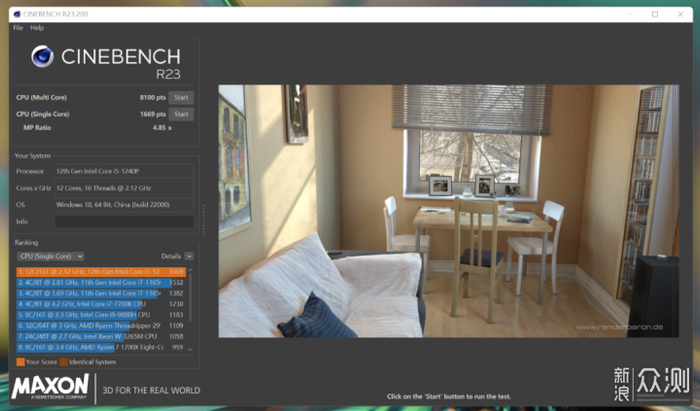The height and width of the screenshot is (411, 700).
Task: Select the Cores x GHz field
Action: click(124, 188)
